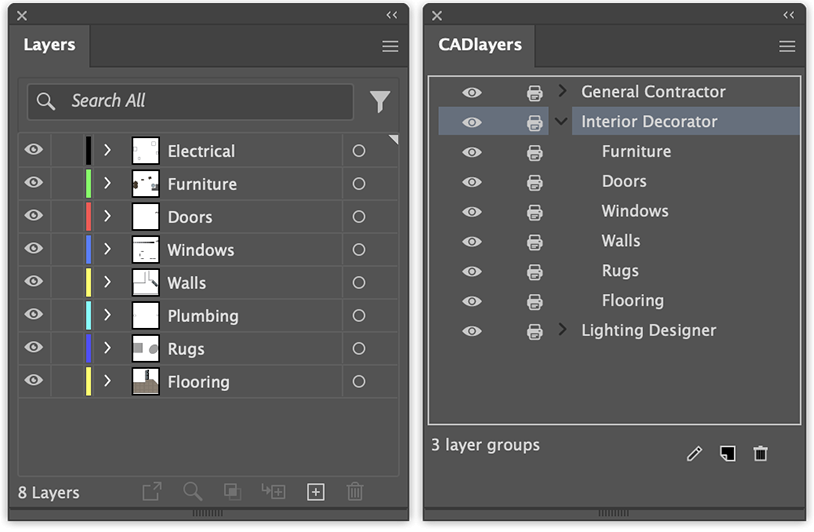Click the red color bar of Doors layer

tap(89, 217)
